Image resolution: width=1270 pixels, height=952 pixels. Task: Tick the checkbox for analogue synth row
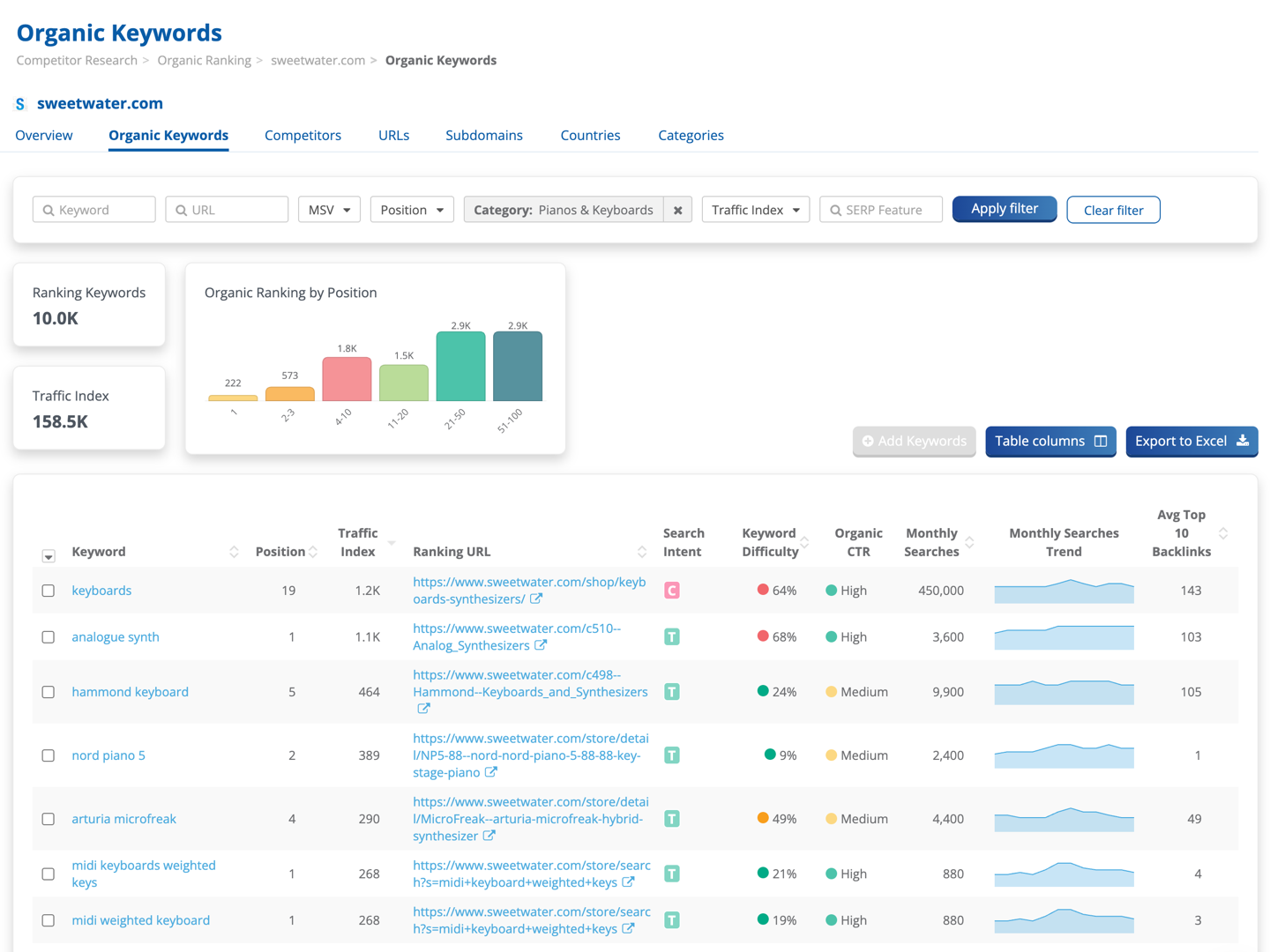point(49,636)
